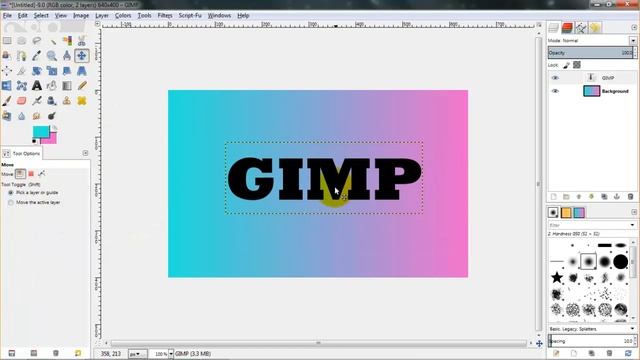Viewport: 640px width, 360px height.
Task: Select the Flip tool
Action: [x=7, y=86]
